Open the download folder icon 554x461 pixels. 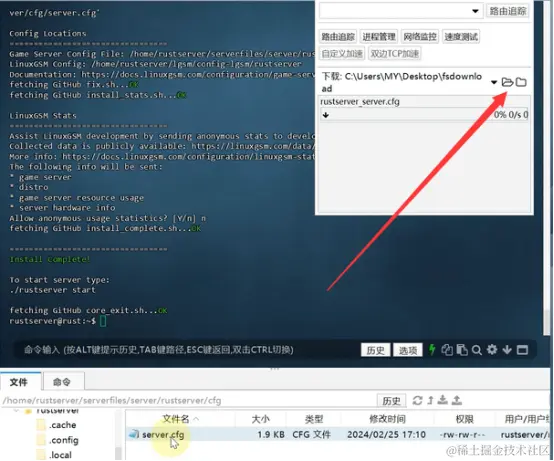(507, 82)
